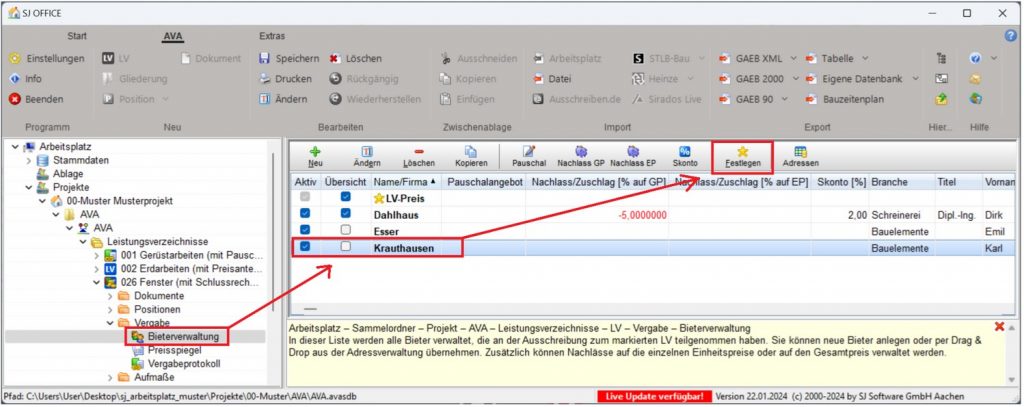Click the Speichern button in ribbon
This screenshot has width=1024, height=407.
click(x=288, y=58)
